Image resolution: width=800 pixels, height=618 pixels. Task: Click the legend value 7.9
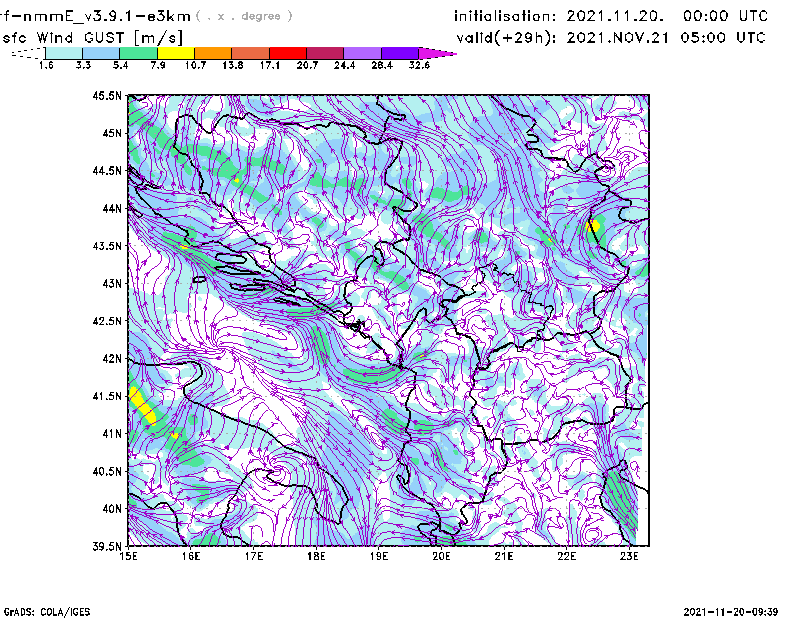158,65
